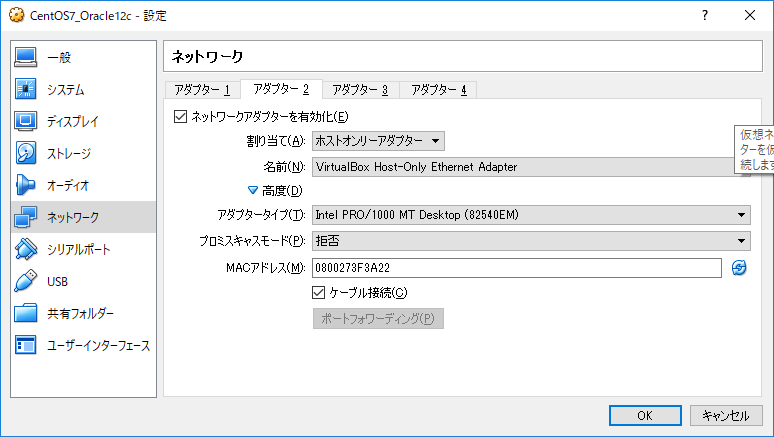
Task: Switch to the アダプター 1 tab
Action: tap(202, 90)
